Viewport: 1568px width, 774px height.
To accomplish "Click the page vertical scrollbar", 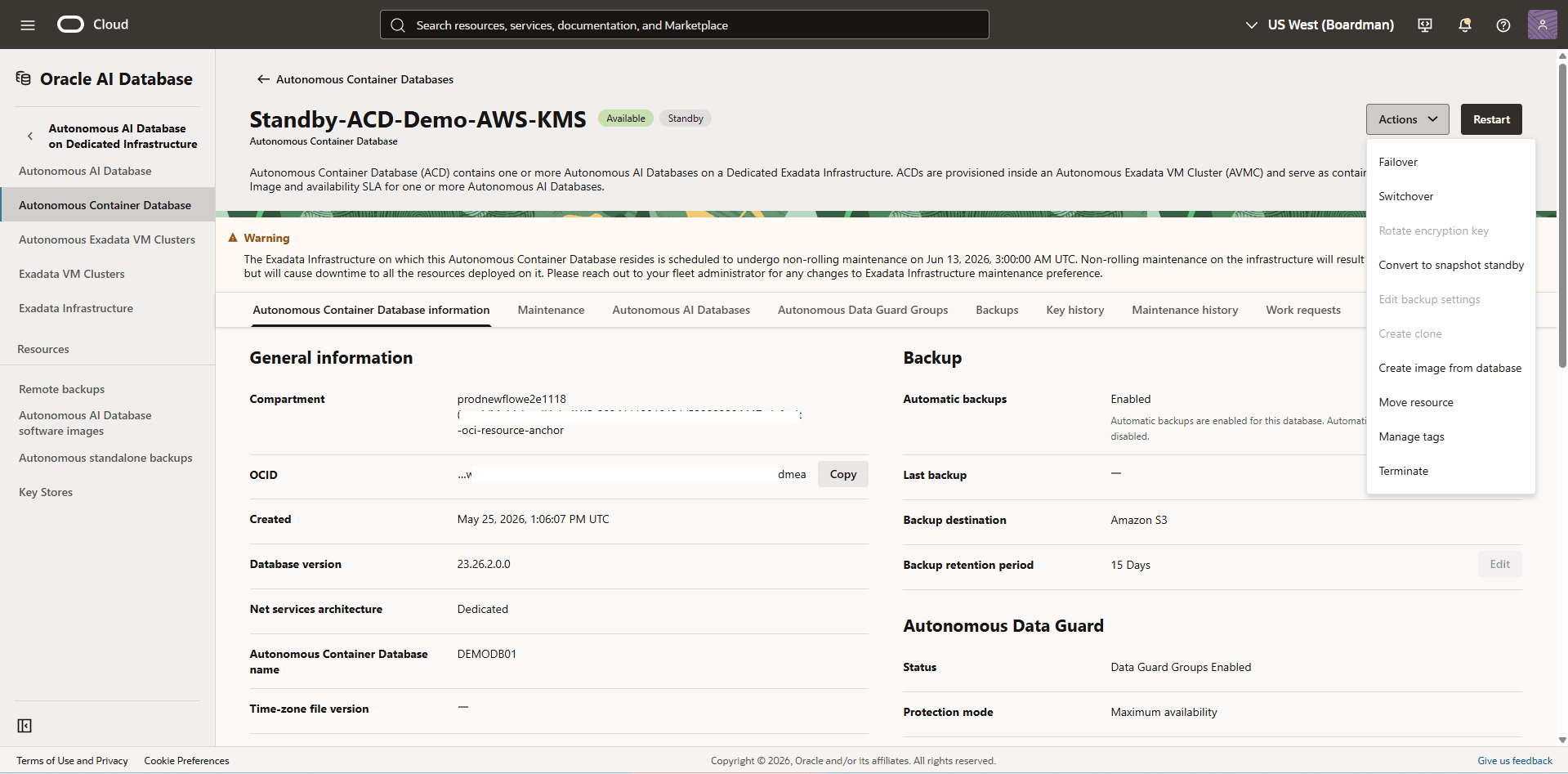I will click(x=1562, y=214).
